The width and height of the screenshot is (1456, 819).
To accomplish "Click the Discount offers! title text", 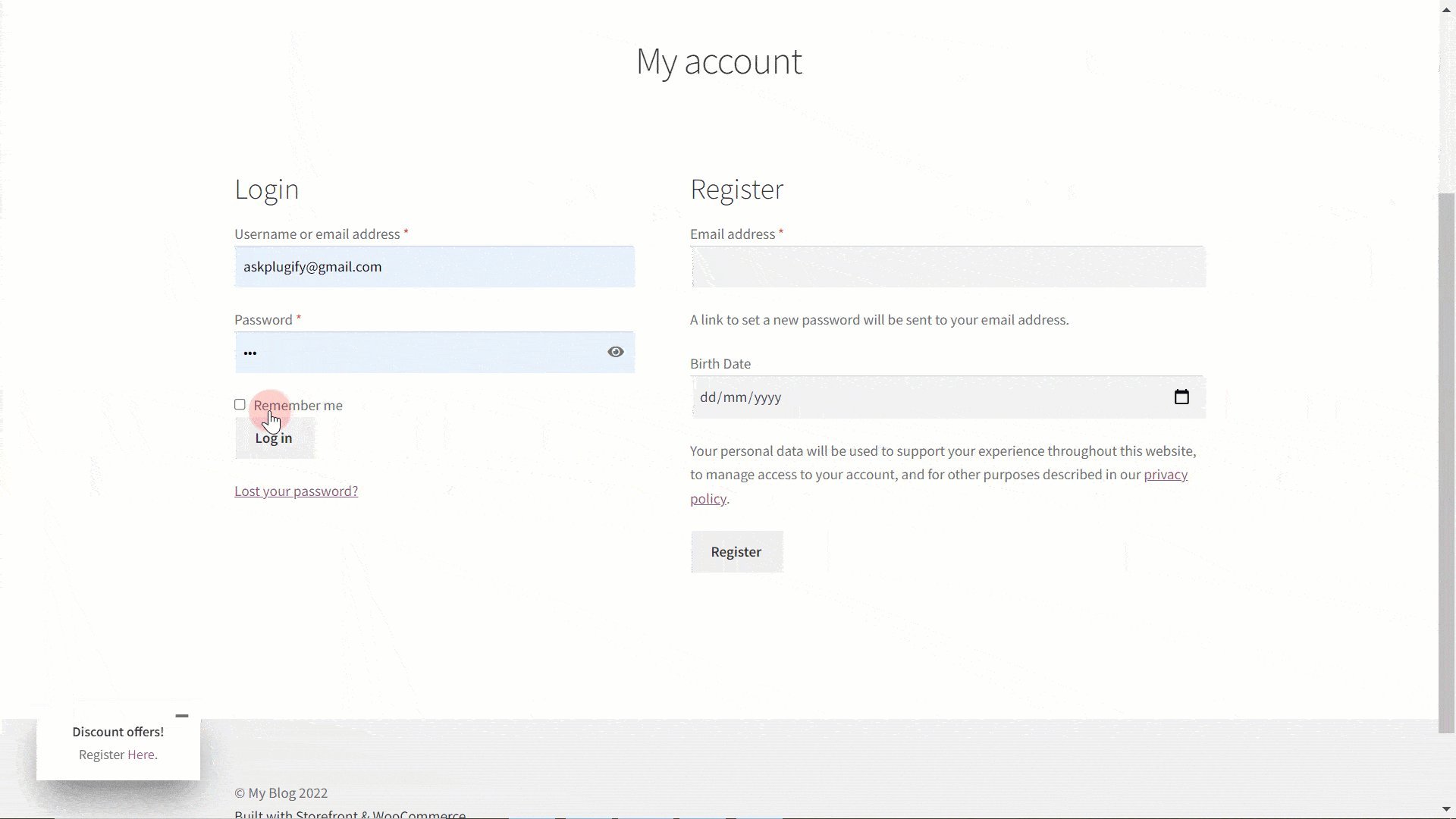I will pyautogui.click(x=118, y=733).
